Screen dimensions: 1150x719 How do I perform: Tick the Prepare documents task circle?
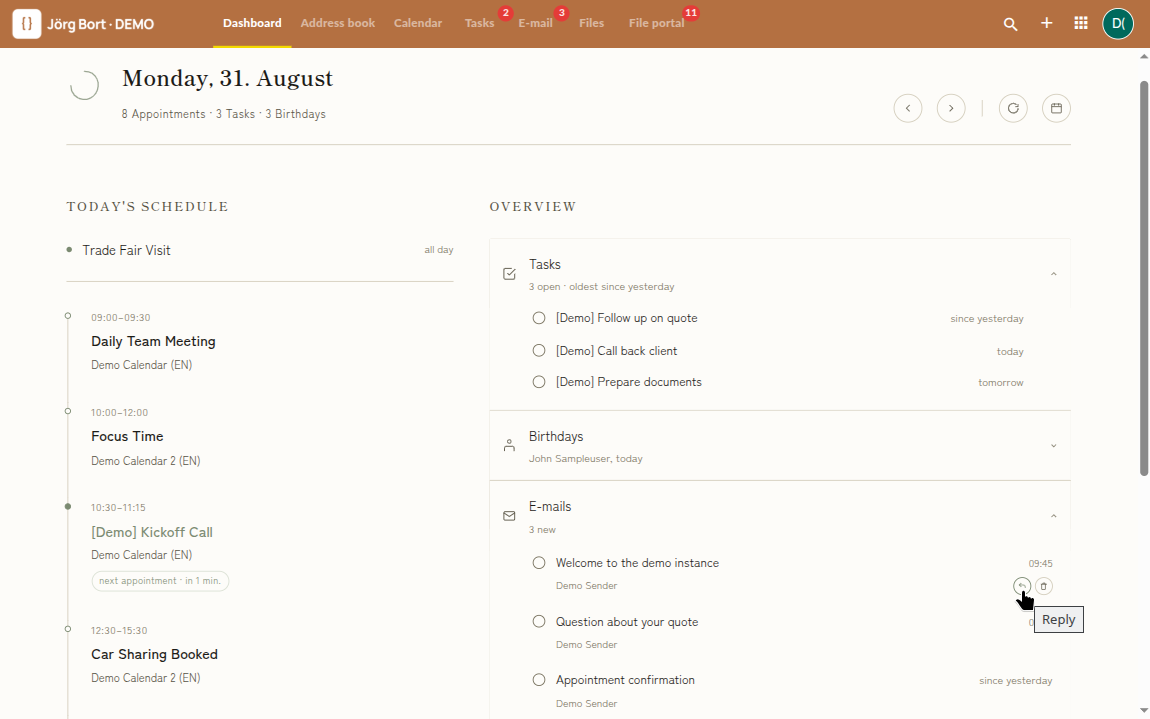[x=539, y=382]
